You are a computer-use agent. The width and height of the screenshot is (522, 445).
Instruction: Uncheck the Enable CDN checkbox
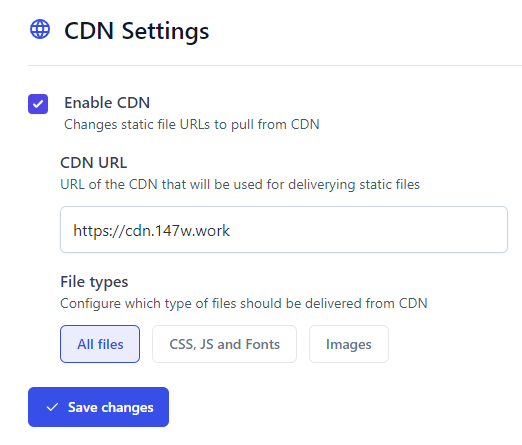coord(38,104)
